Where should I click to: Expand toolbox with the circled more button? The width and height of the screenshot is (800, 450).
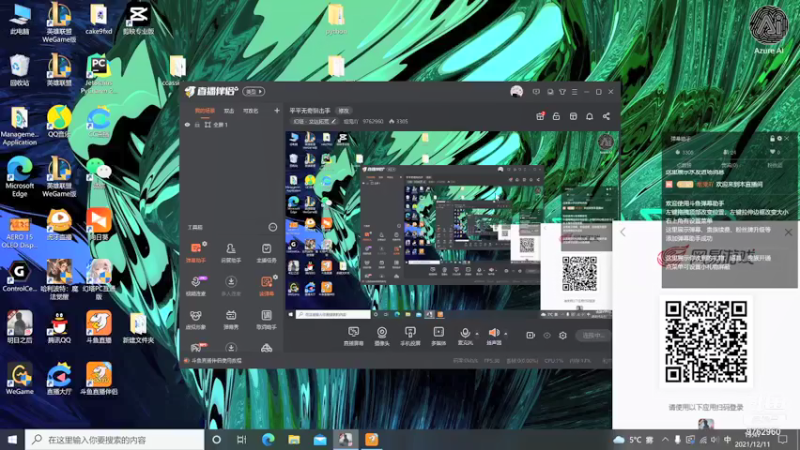click(x=272, y=227)
